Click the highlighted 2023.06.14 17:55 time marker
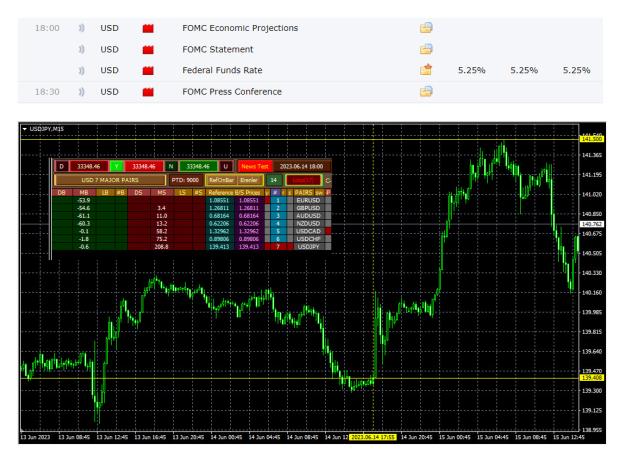The image size is (625, 463). 373,437
